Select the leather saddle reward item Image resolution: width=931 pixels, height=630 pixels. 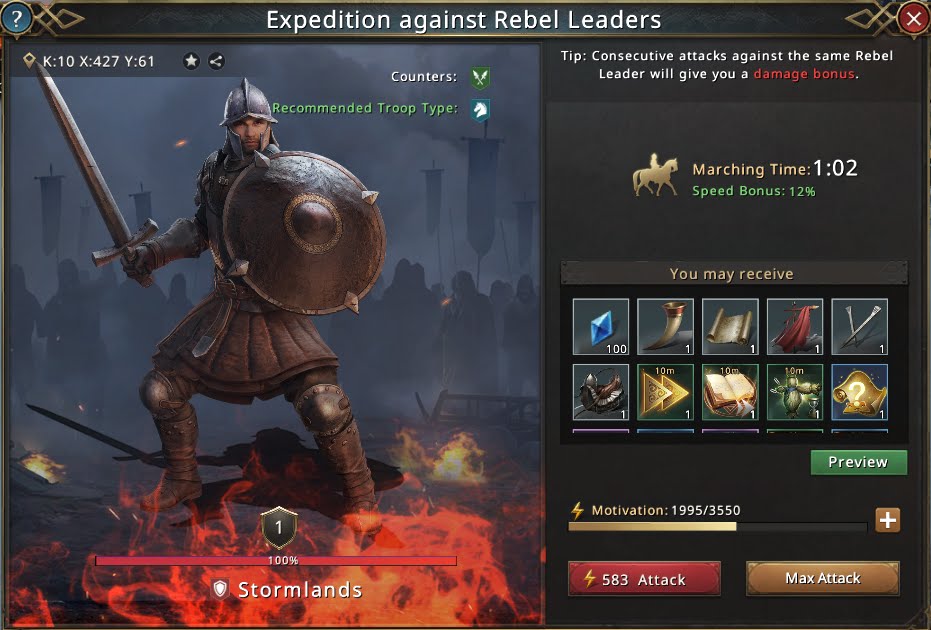click(x=600, y=392)
